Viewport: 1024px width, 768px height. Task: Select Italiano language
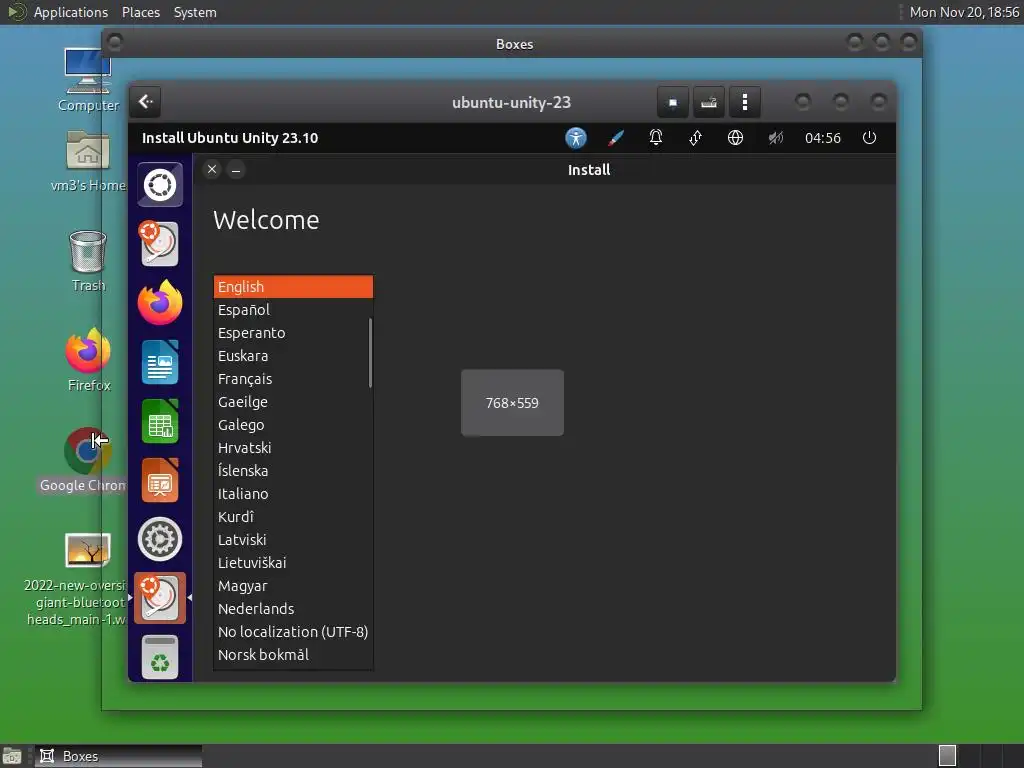pos(293,494)
